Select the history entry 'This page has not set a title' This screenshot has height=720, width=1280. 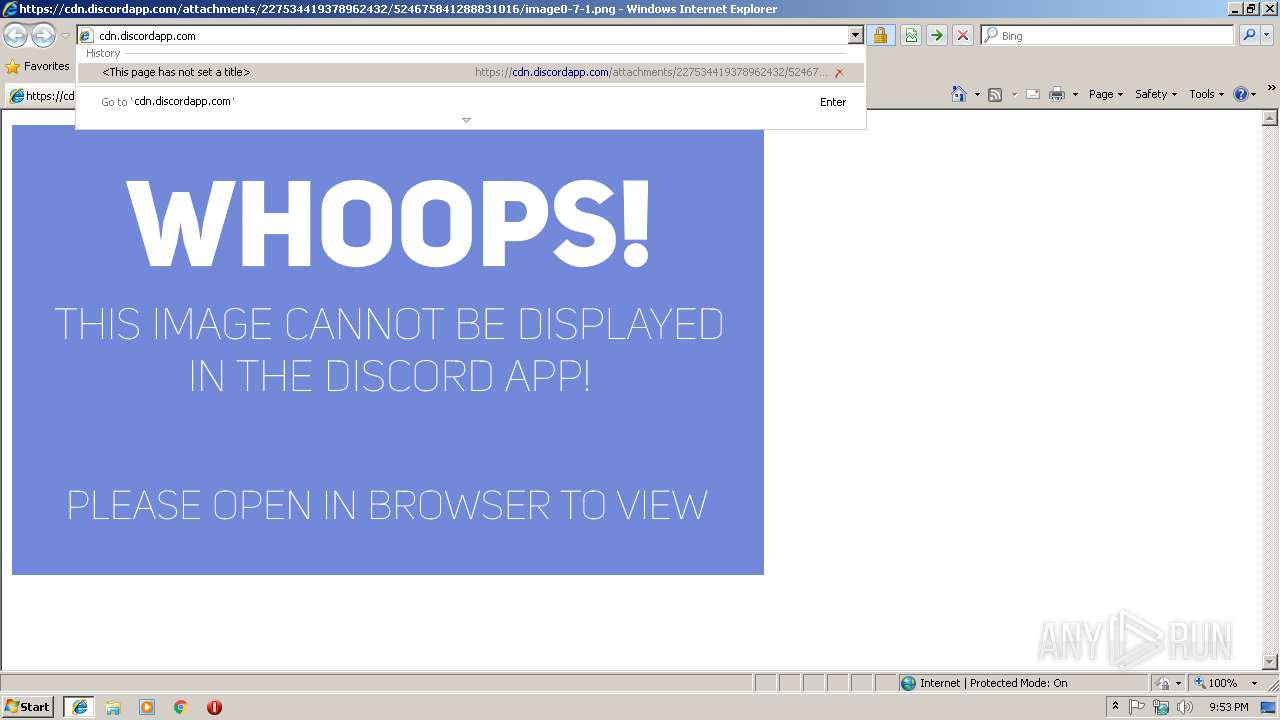coord(470,72)
